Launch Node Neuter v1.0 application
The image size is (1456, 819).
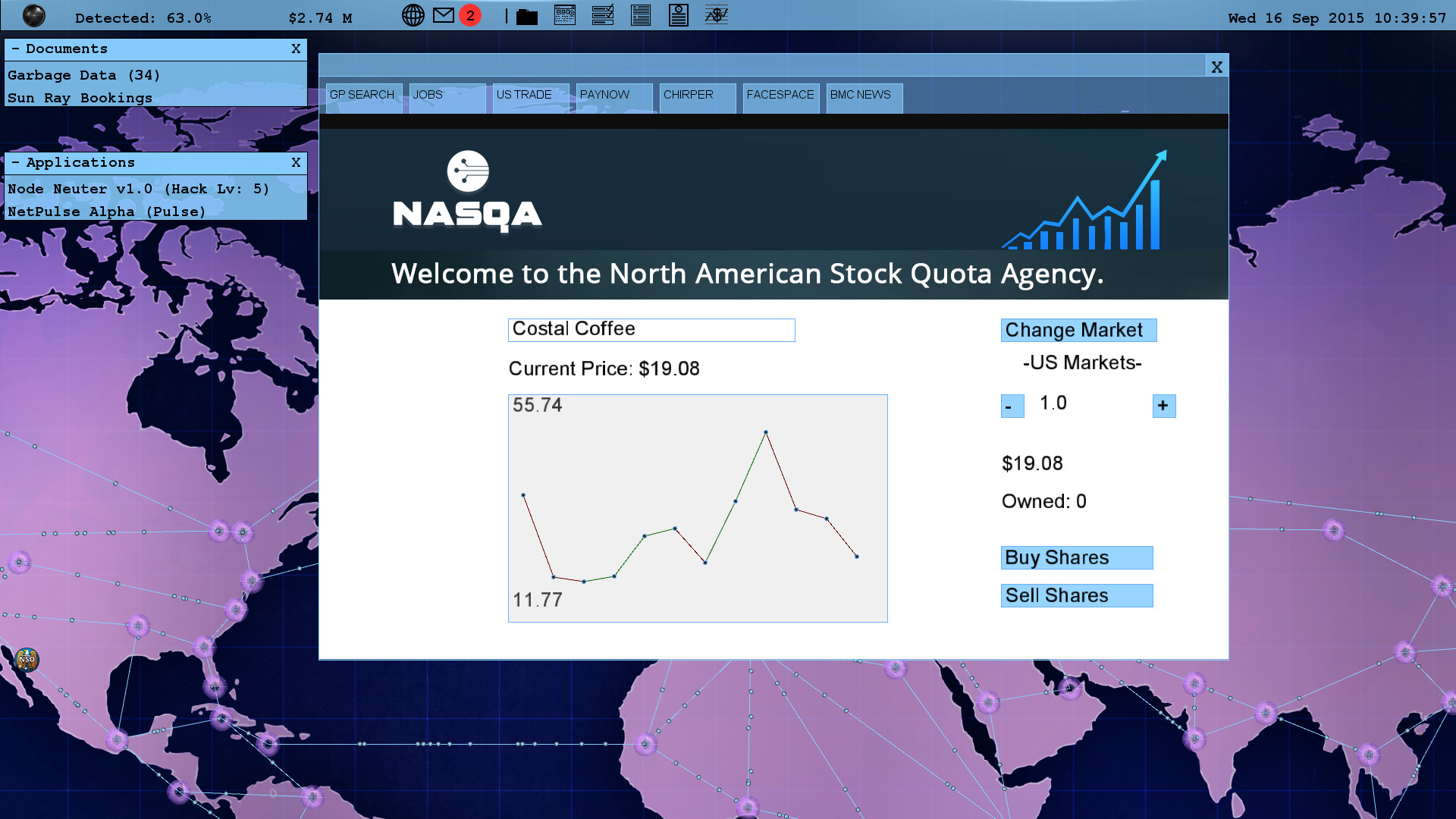[136, 189]
